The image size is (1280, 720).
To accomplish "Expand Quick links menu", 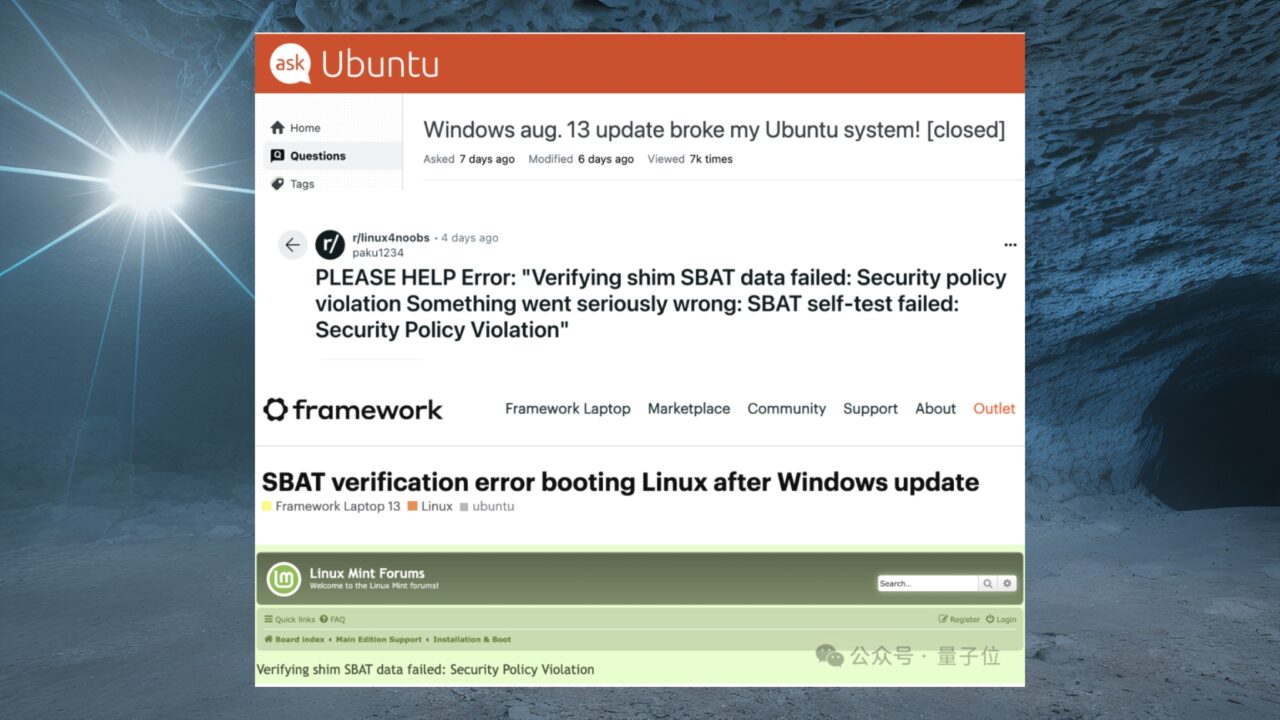I will [290, 619].
